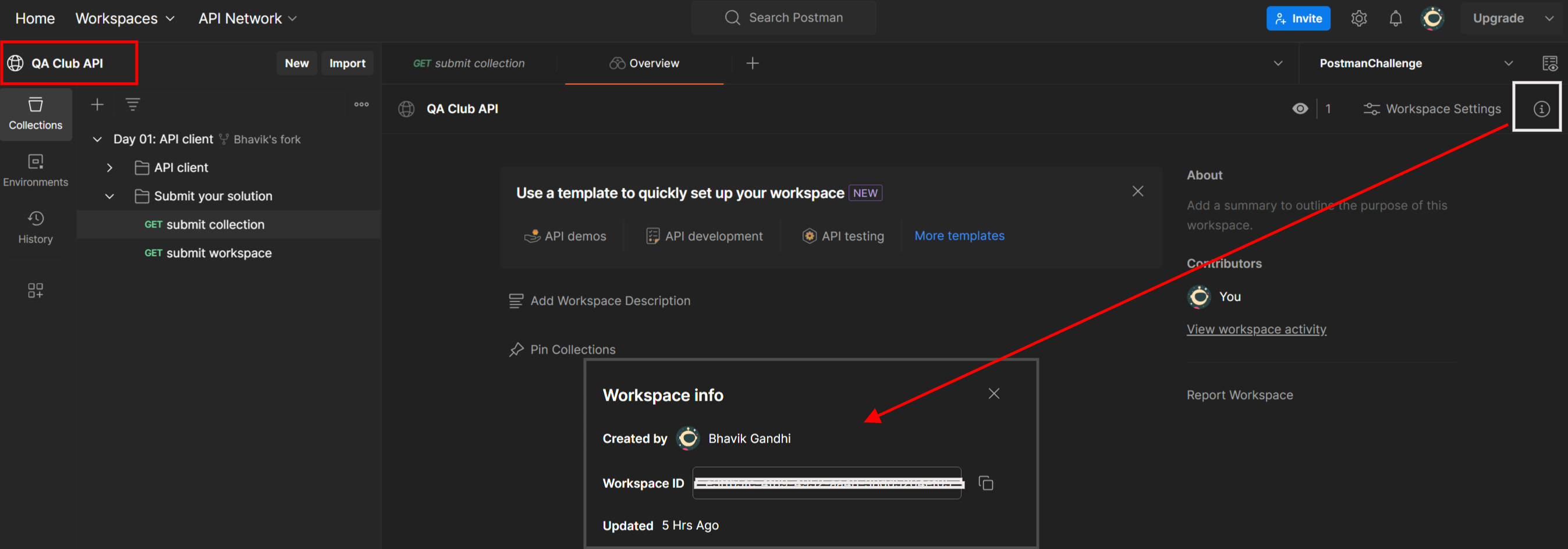
Task: Click the Workspace ID field
Action: click(x=826, y=483)
